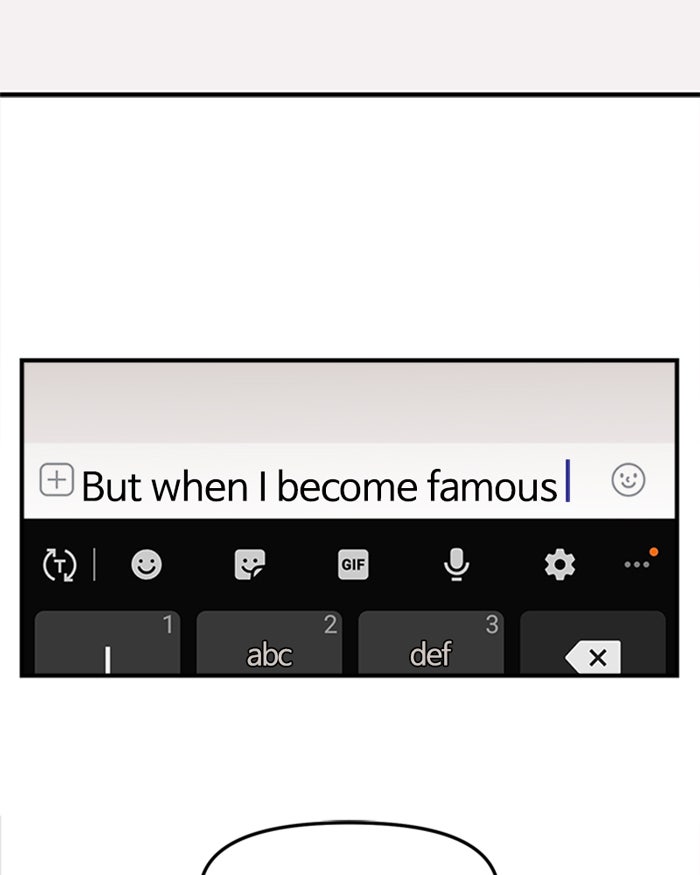This screenshot has height=875, width=700.
Task: Start voice input with the microphone icon
Action: tap(456, 565)
